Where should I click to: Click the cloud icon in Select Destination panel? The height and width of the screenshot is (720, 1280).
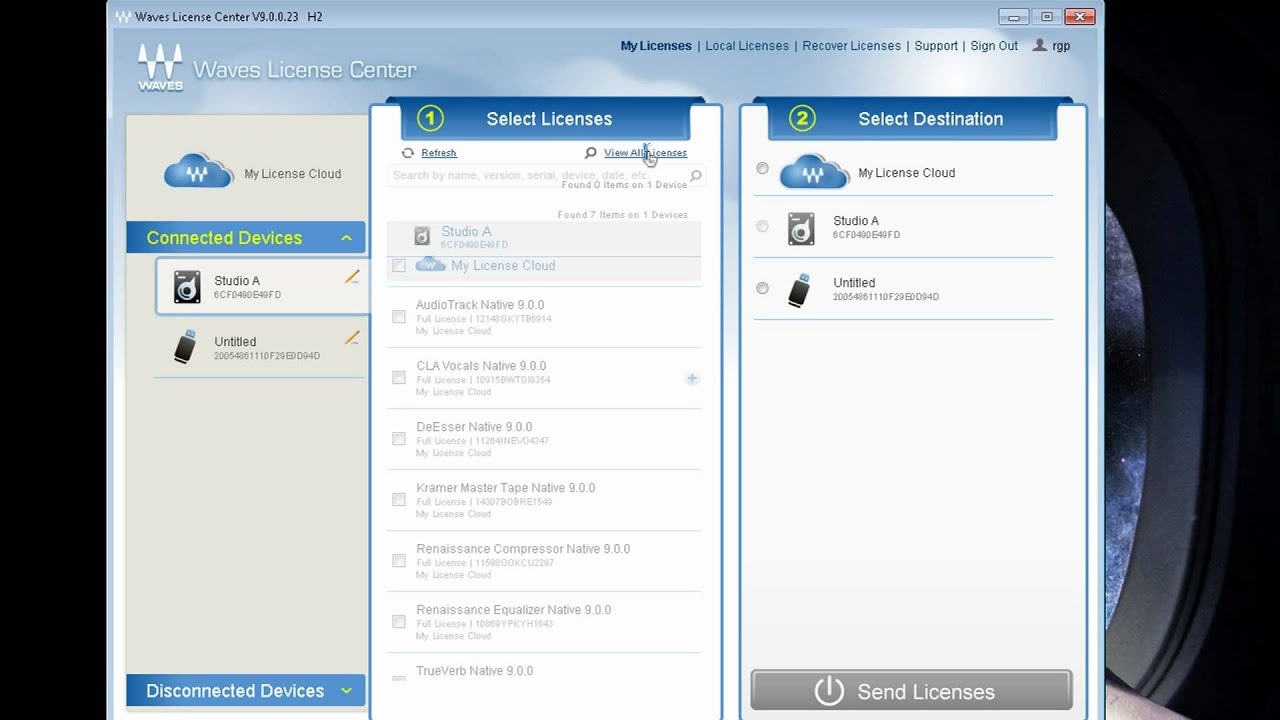pyautogui.click(x=814, y=171)
